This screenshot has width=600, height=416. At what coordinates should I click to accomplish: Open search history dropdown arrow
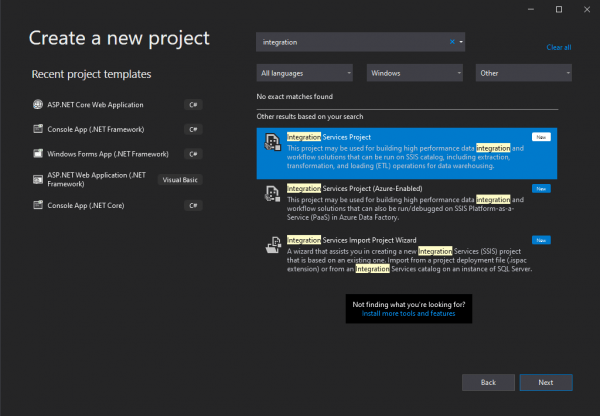[461, 43]
